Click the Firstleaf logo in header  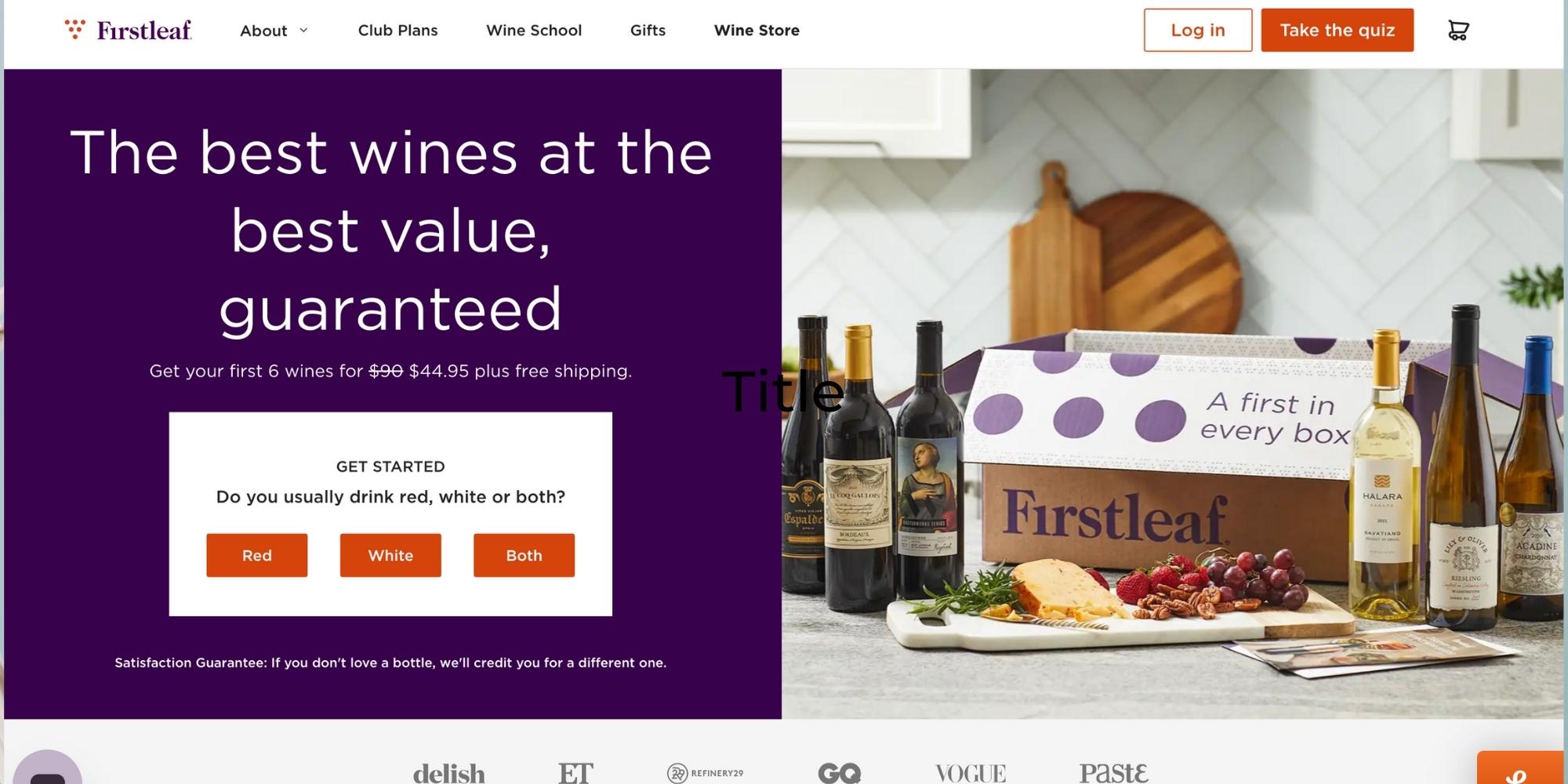pos(129,31)
